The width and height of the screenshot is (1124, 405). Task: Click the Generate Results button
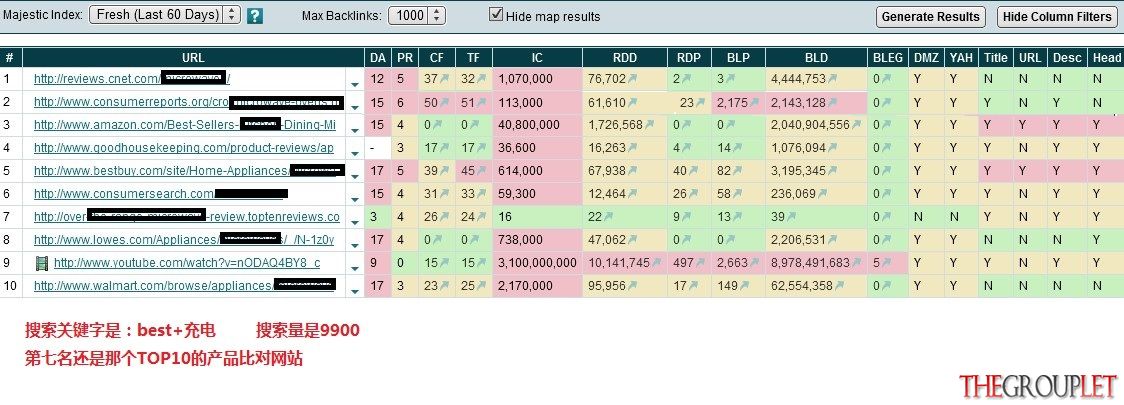pos(930,17)
